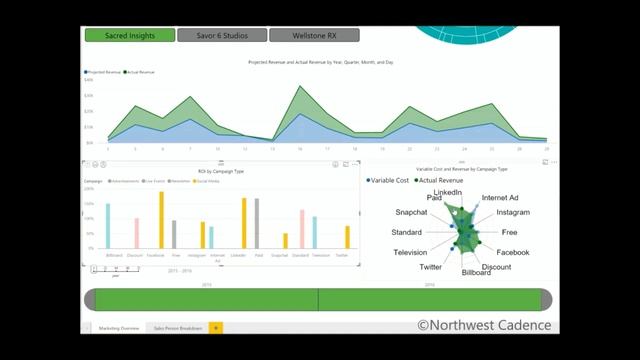
Task: Open the Sales Person Breakdown page tab
Action: click(x=178, y=328)
